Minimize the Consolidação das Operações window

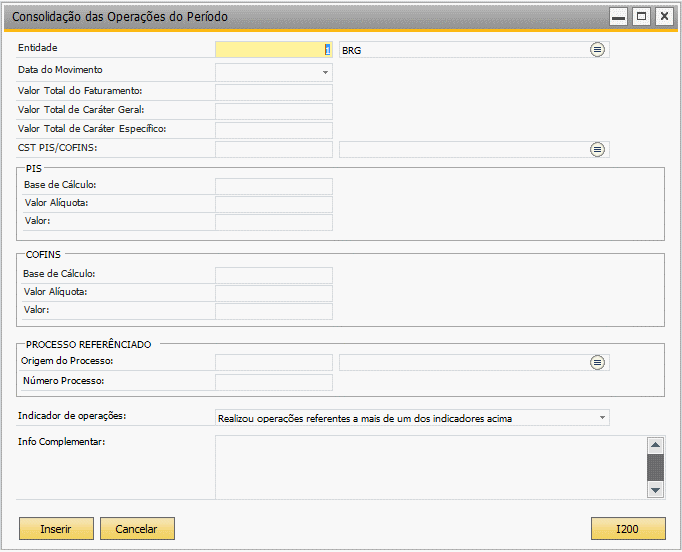[x=618, y=17]
